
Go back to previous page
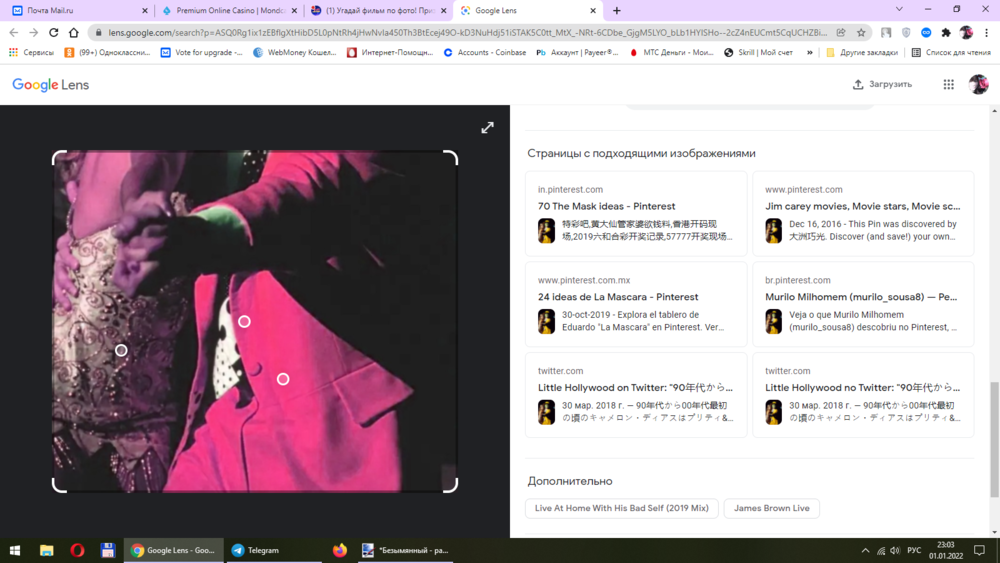click(x=13, y=33)
